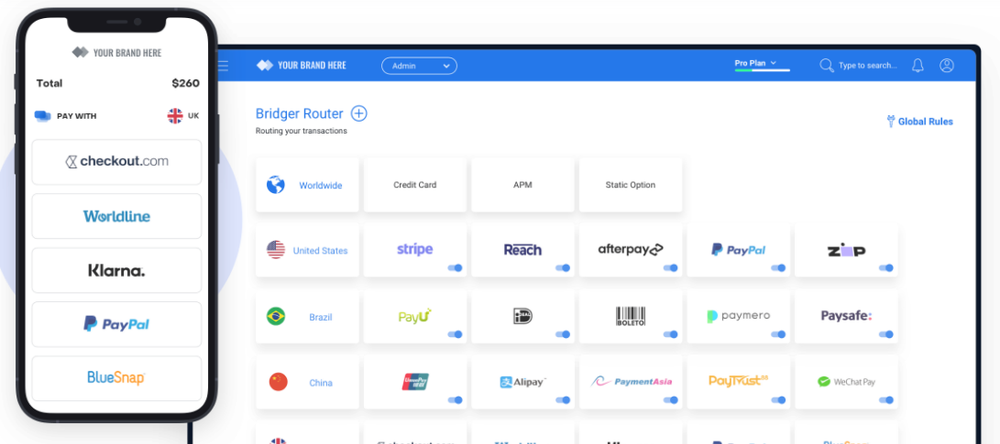This screenshot has height=444, width=1000.
Task: Select the Boleto barcode logo card
Action: pyautogui.click(x=631, y=315)
